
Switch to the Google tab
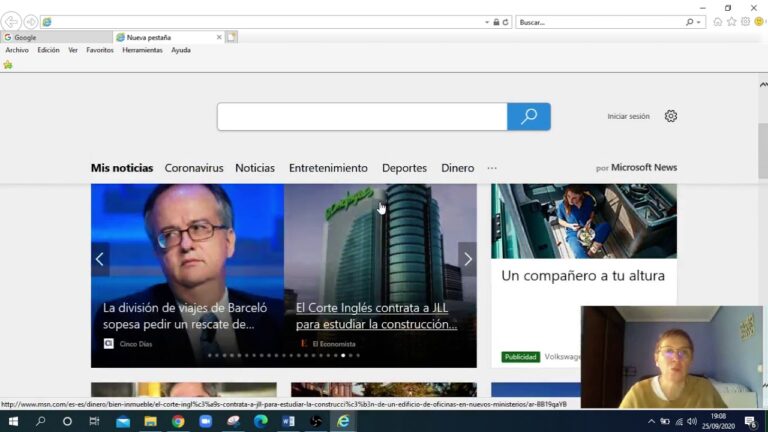56,37
